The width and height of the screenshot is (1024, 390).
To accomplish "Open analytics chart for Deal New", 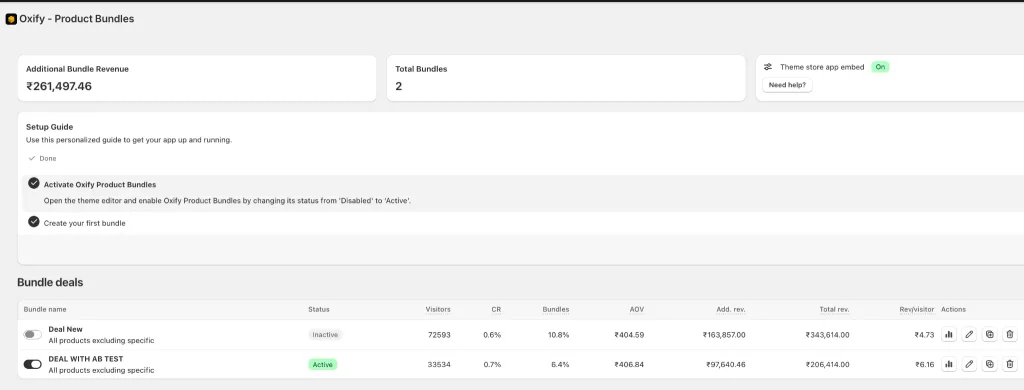I will coord(949,334).
